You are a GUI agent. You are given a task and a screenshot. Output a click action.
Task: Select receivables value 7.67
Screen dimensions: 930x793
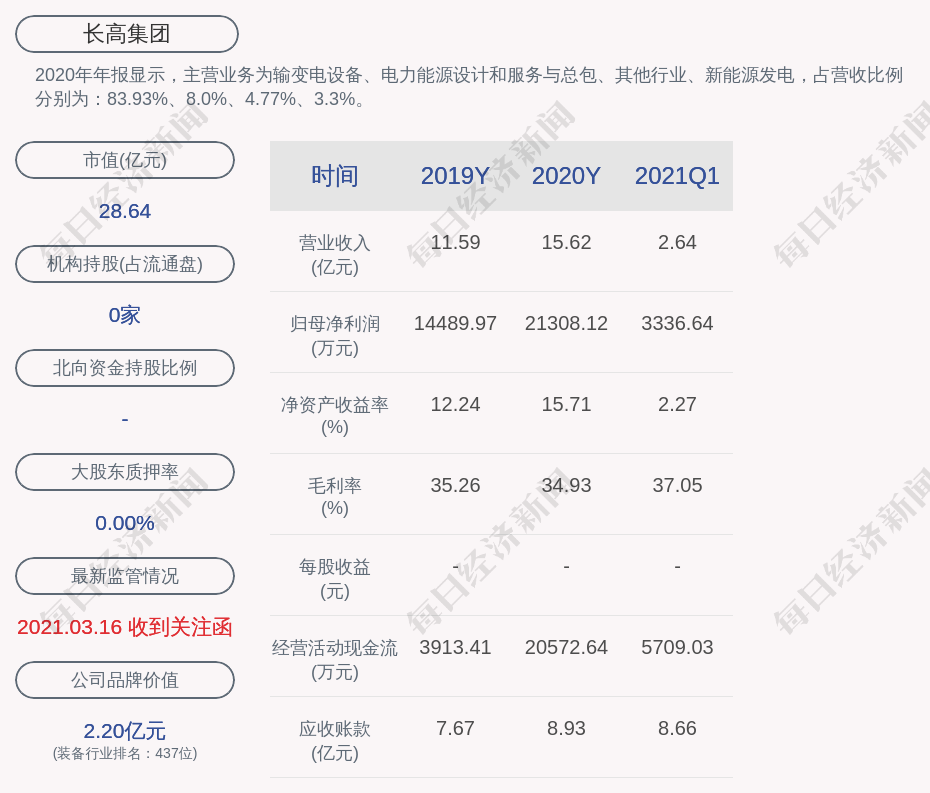455,728
